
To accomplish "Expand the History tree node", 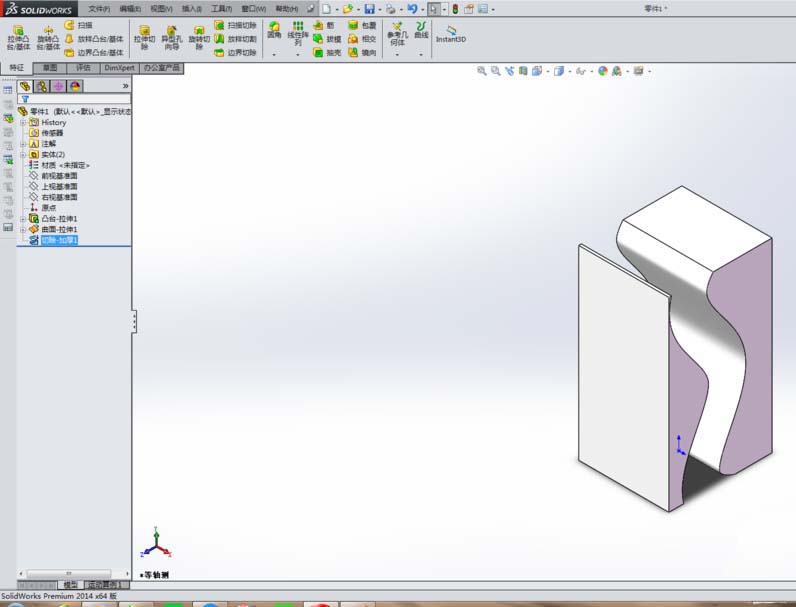I will 23,123.
